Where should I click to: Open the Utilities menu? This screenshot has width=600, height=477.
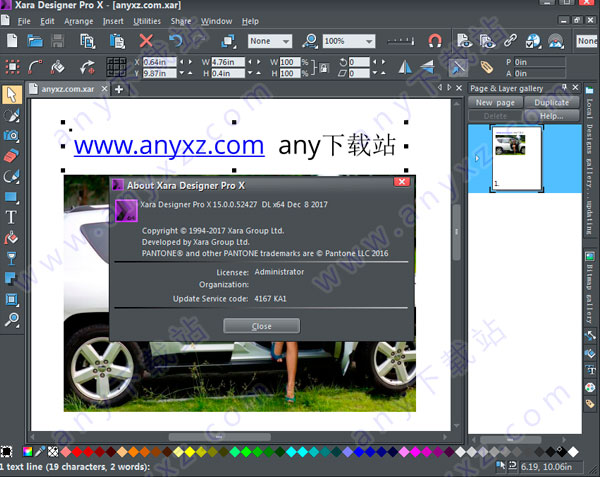[147, 21]
